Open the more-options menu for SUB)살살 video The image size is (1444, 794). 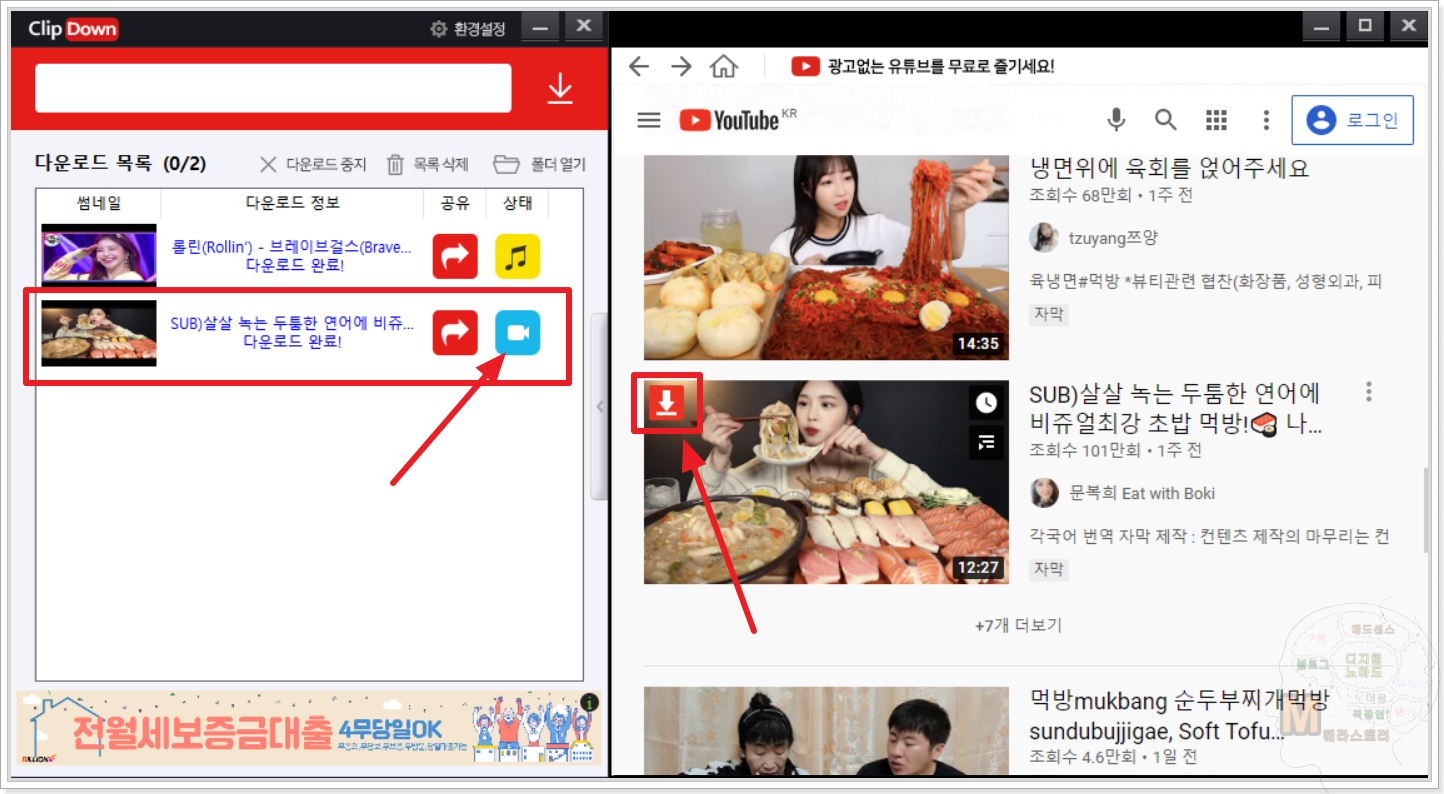[1369, 392]
